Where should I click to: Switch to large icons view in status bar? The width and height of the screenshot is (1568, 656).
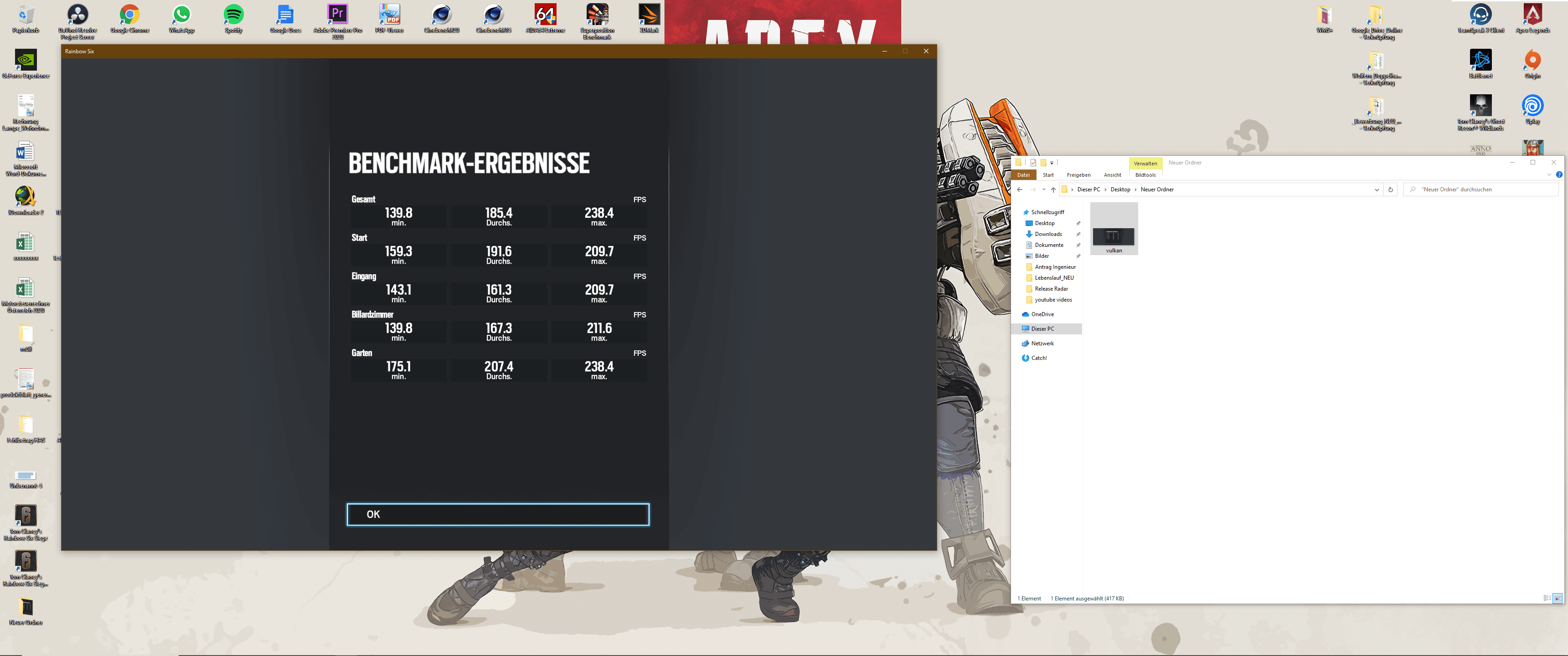point(1558,598)
